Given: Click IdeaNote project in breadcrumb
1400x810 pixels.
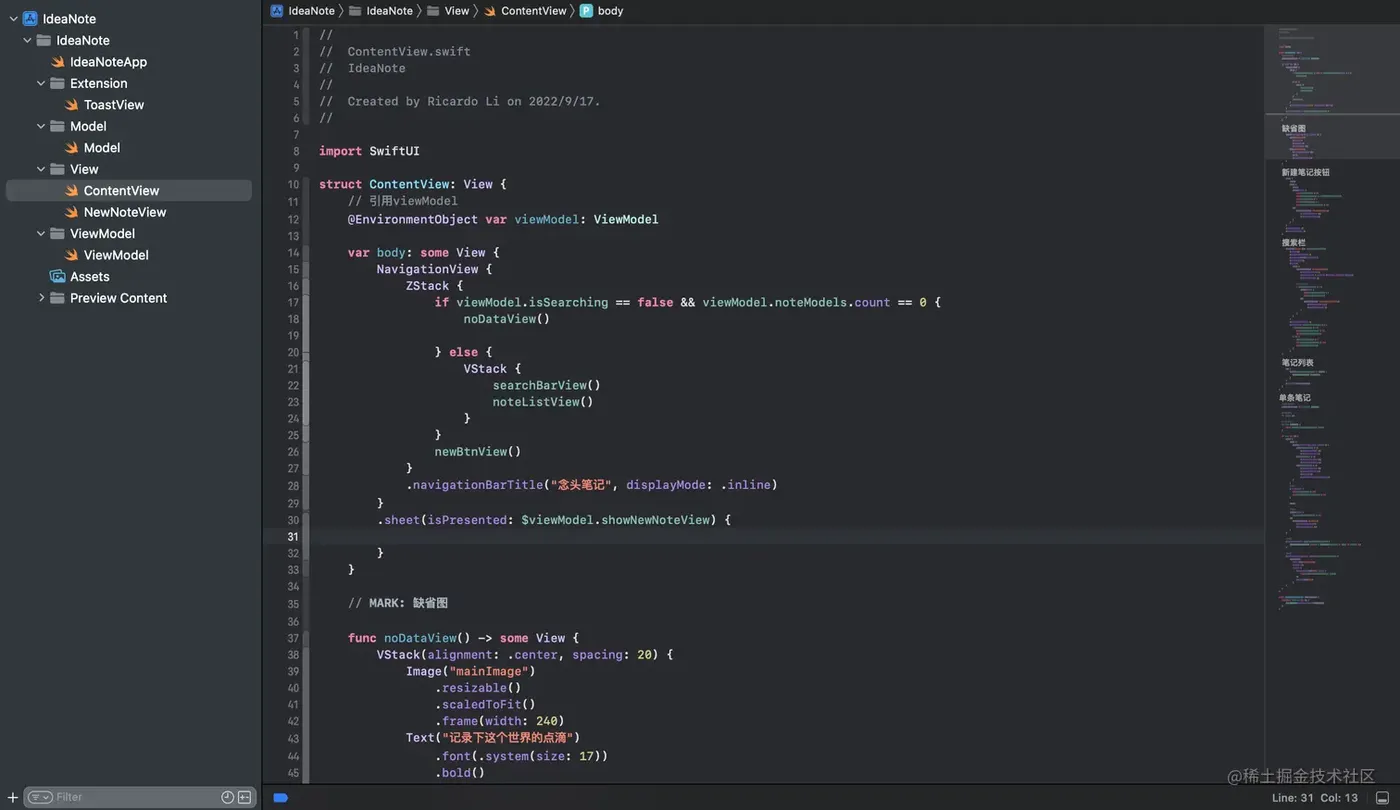Looking at the screenshot, I should [x=303, y=11].
